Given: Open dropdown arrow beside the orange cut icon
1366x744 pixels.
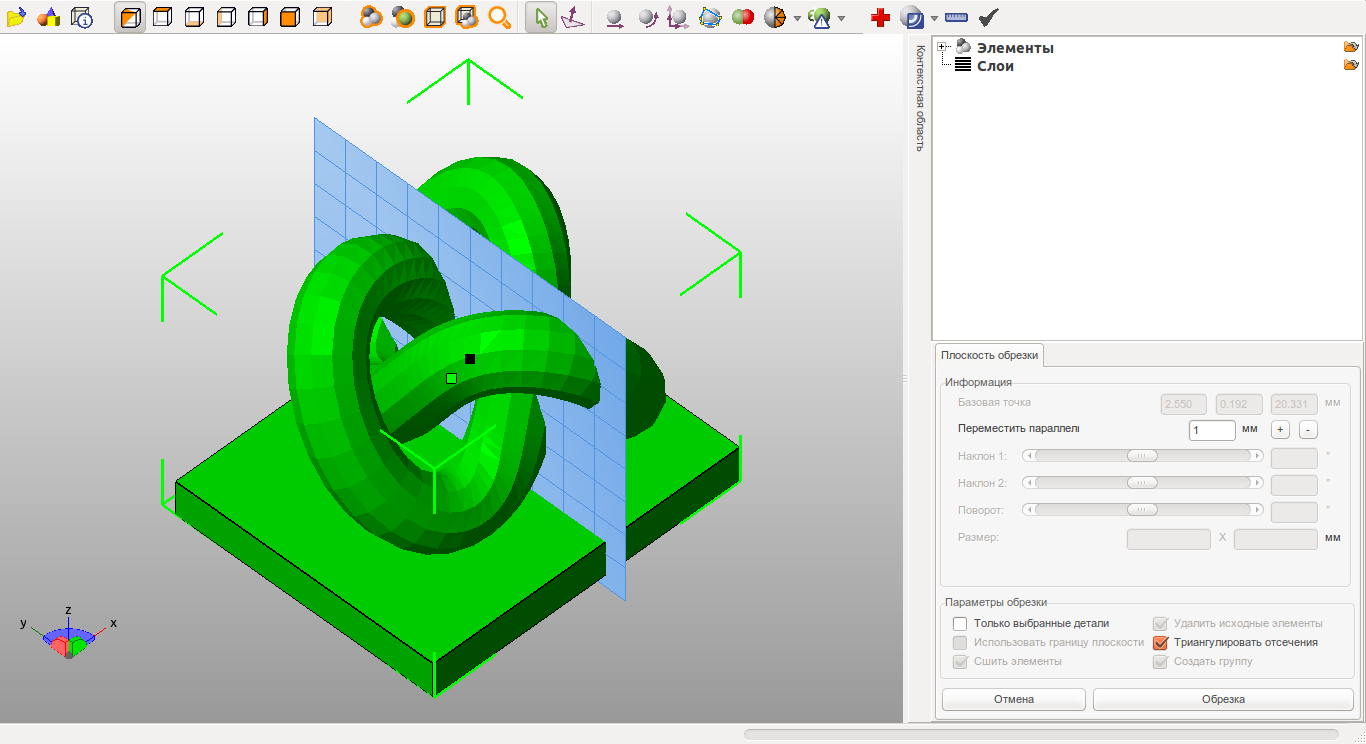Looking at the screenshot, I should (796, 18).
